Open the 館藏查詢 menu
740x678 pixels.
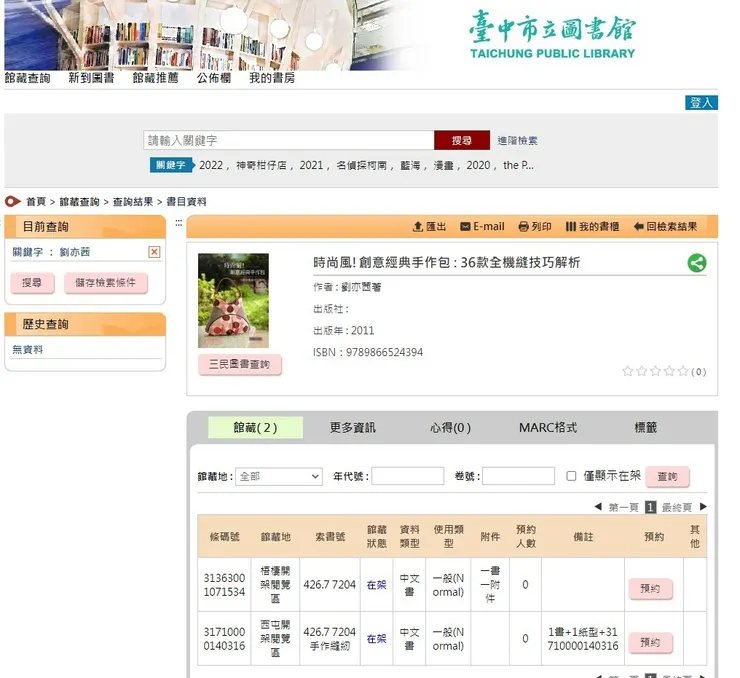(x=27, y=78)
